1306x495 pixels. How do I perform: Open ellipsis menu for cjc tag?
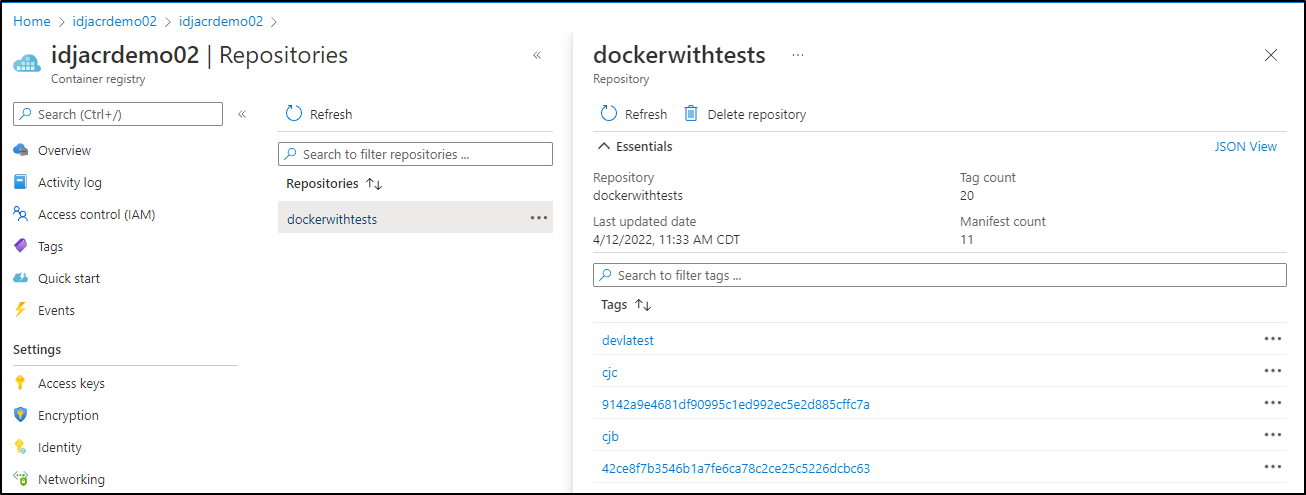coord(1272,371)
